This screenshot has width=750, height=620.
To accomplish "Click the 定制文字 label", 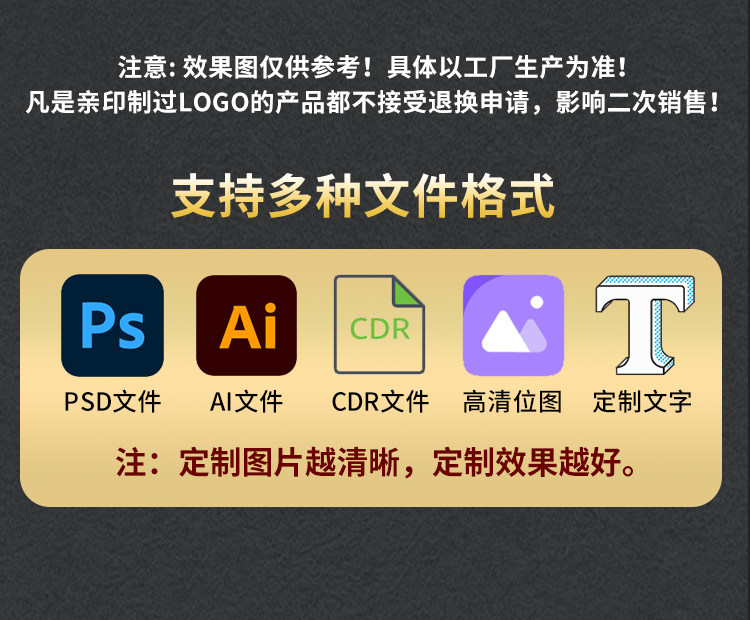I will click(x=642, y=402).
